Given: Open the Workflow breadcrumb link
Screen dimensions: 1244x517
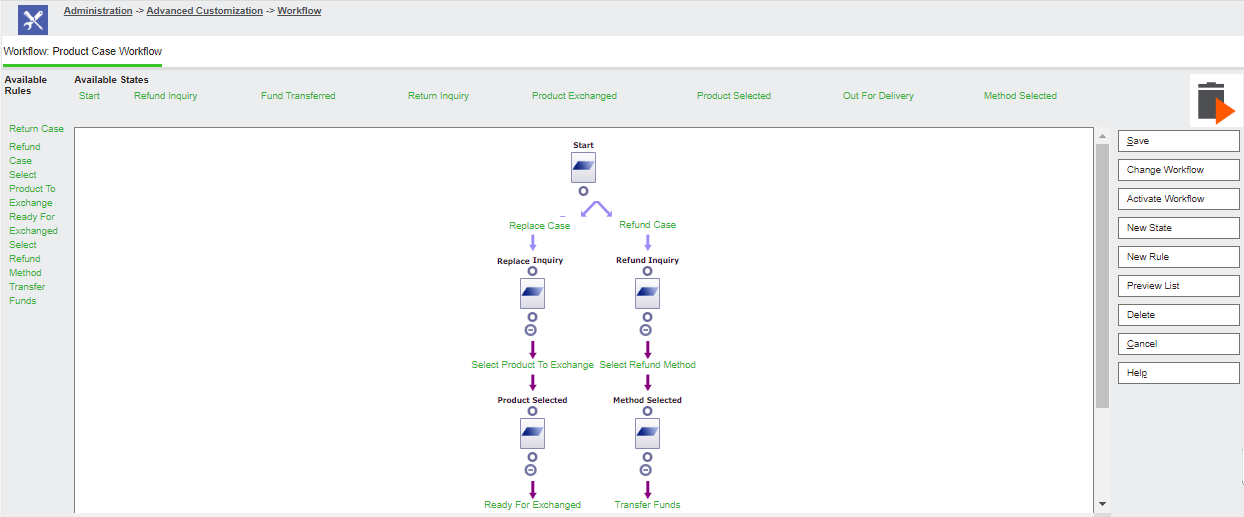Looking at the screenshot, I should tap(299, 11).
